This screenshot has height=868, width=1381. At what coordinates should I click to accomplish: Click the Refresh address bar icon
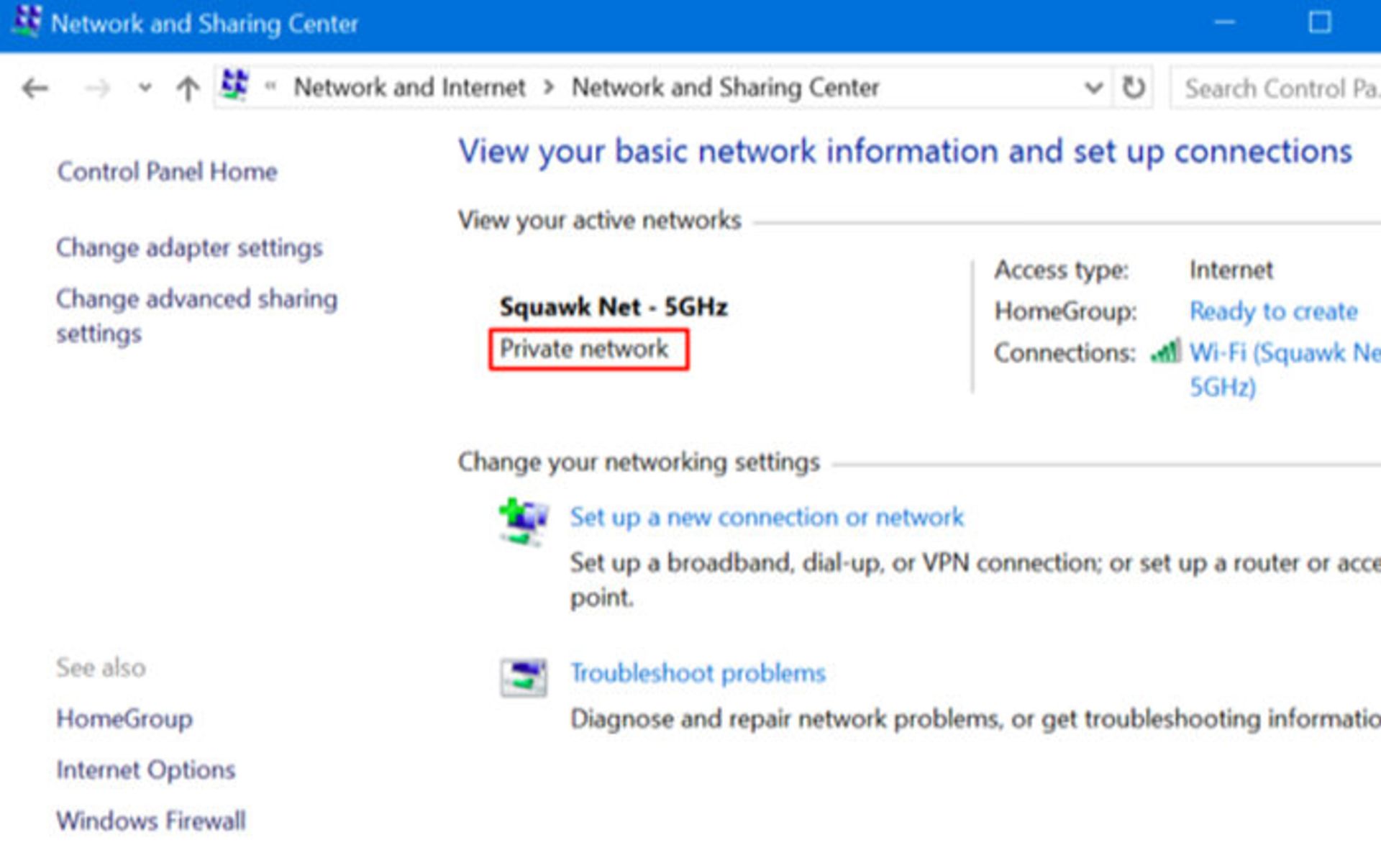click(x=1133, y=88)
